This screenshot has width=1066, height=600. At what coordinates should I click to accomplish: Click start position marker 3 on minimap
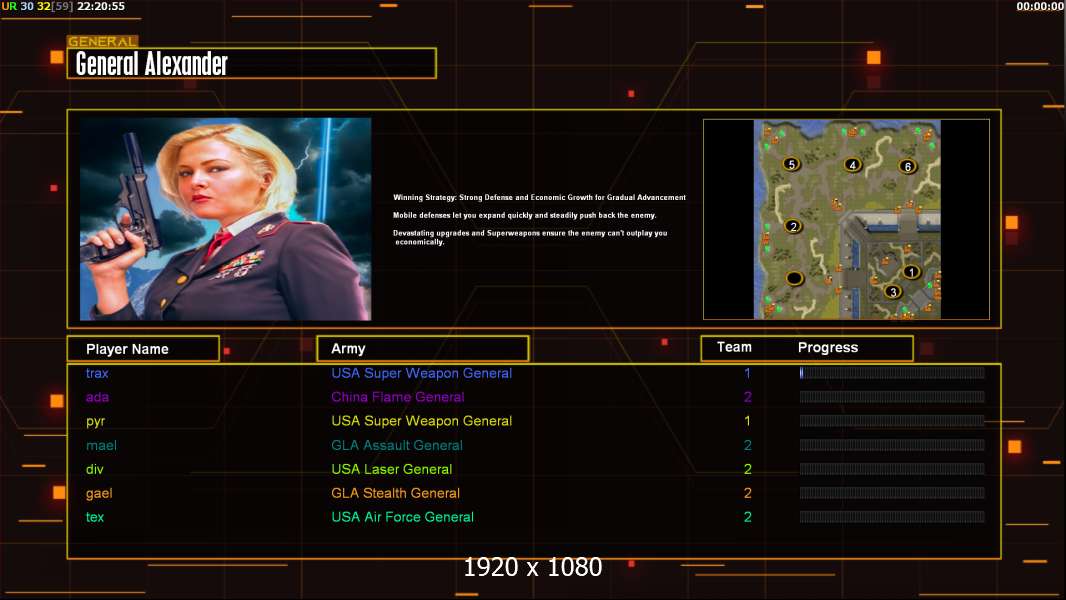point(893,292)
